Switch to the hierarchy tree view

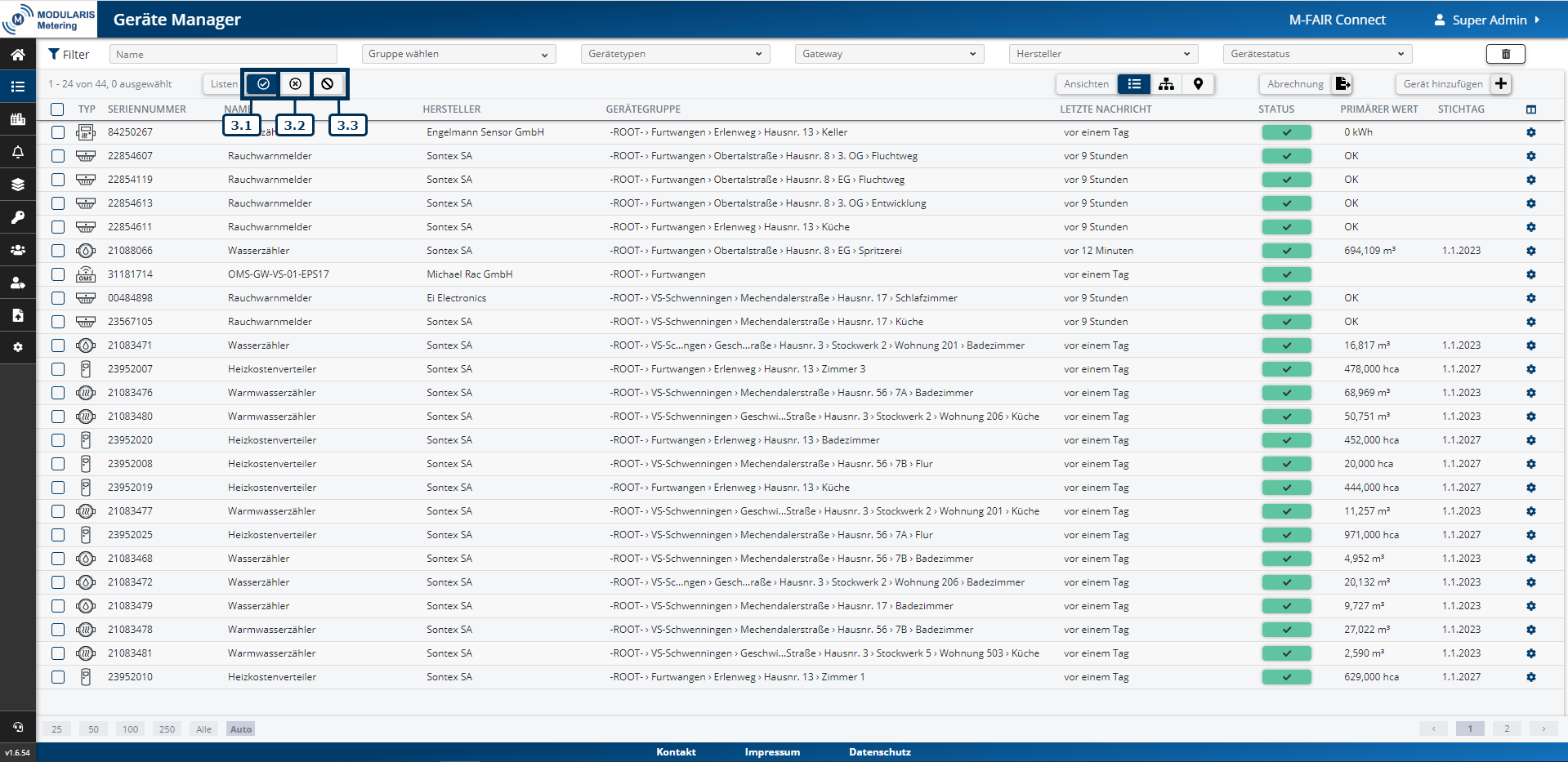click(1166, 84)
